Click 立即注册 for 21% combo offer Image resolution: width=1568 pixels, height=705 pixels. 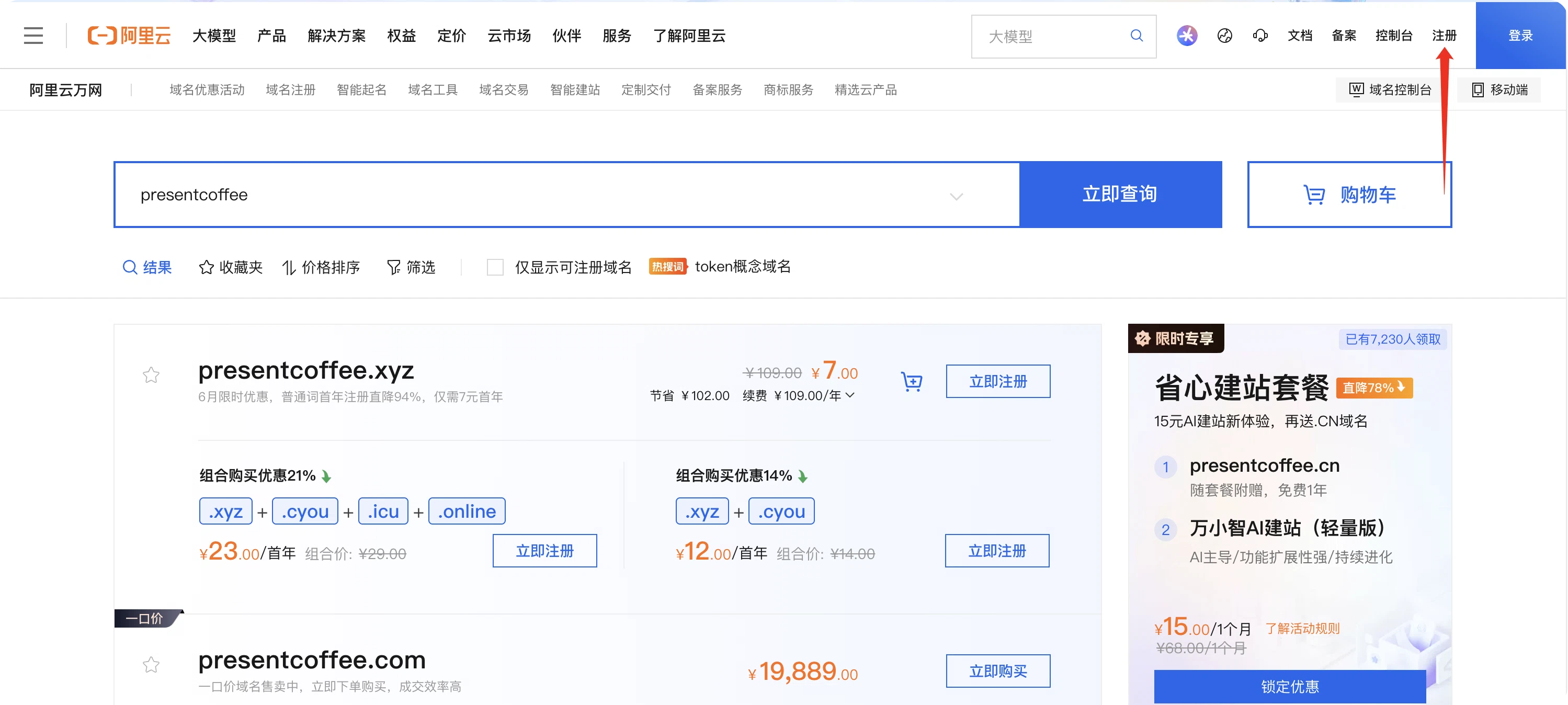pos(544,550)
